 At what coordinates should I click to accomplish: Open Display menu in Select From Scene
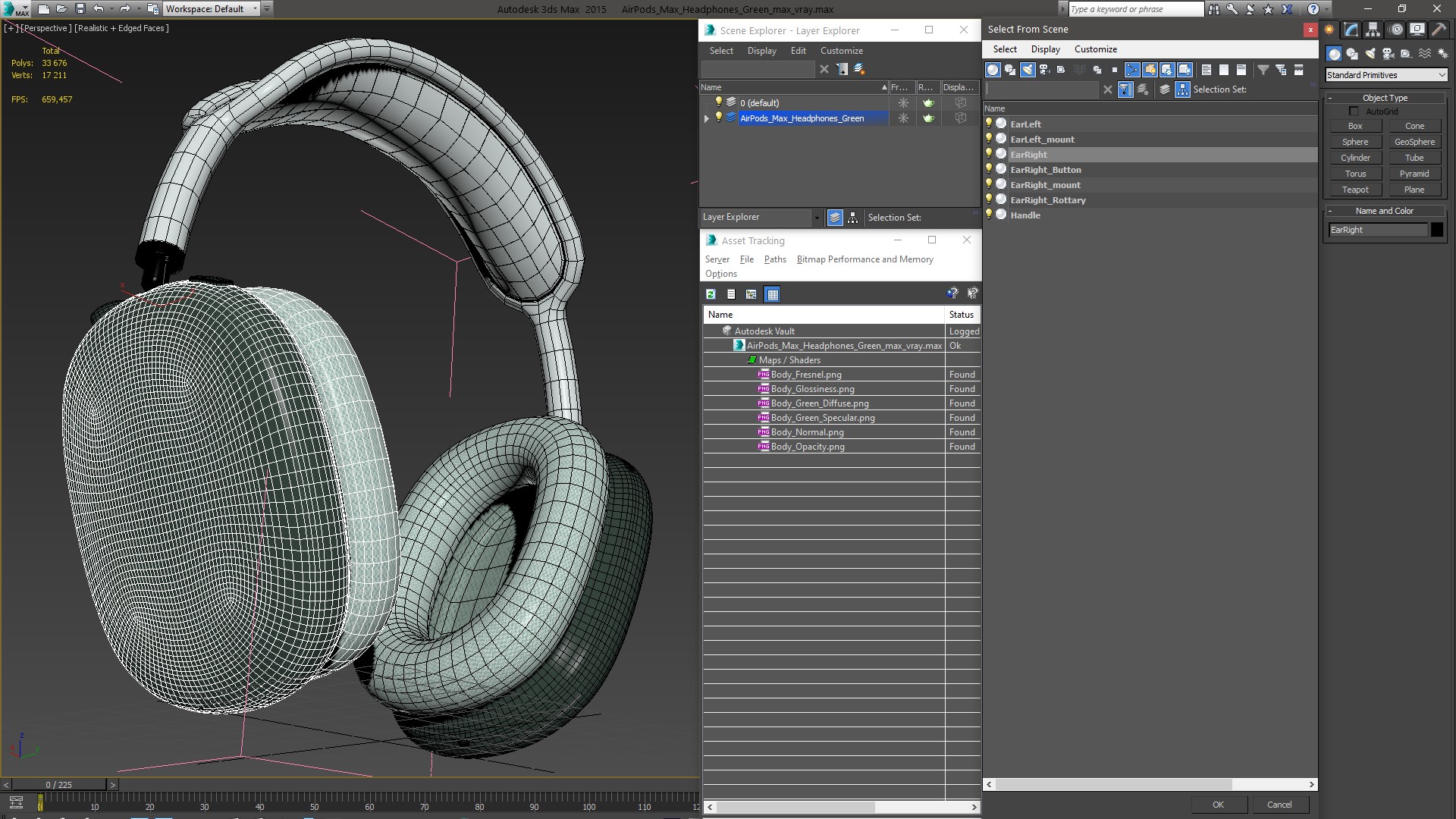pyautogui.click(x=1045, y=49)
